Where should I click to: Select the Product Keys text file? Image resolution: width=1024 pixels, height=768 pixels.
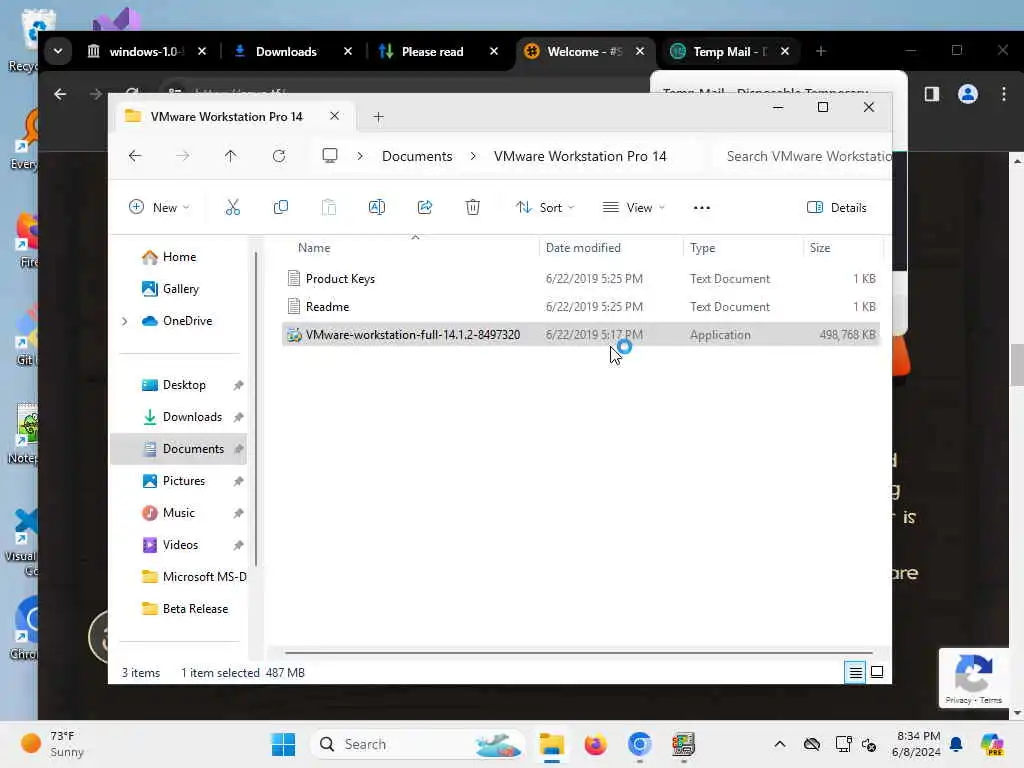[581, 279]
